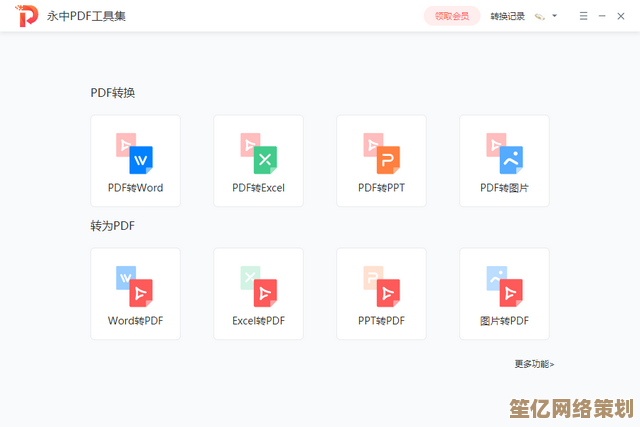Click the PPT转PDF label text

(382, 321)
